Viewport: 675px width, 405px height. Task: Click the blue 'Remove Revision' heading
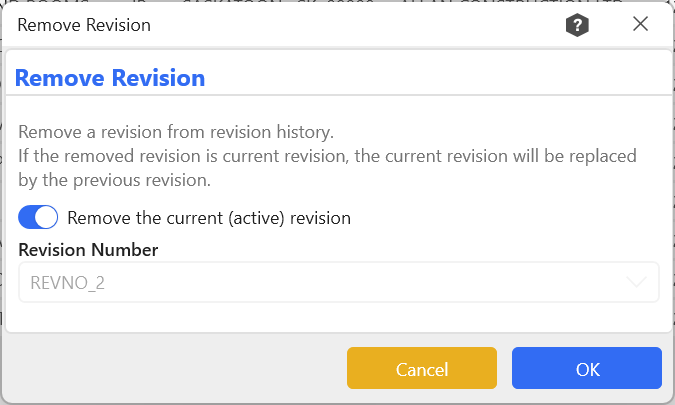[x=110, y=78]
